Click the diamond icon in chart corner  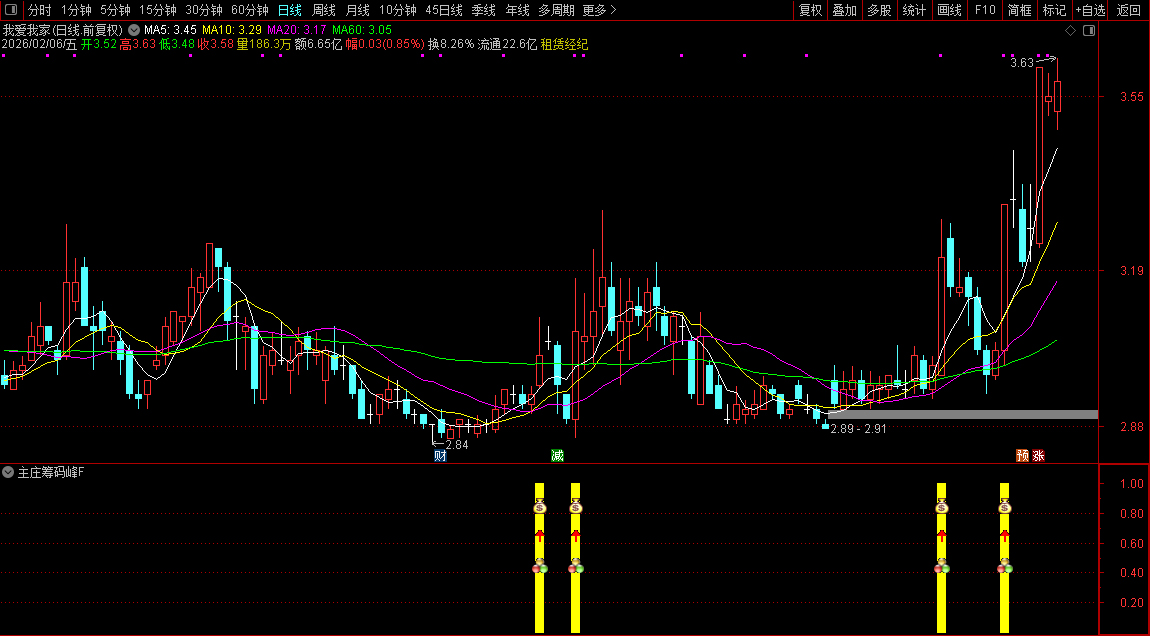[1070, 31]
